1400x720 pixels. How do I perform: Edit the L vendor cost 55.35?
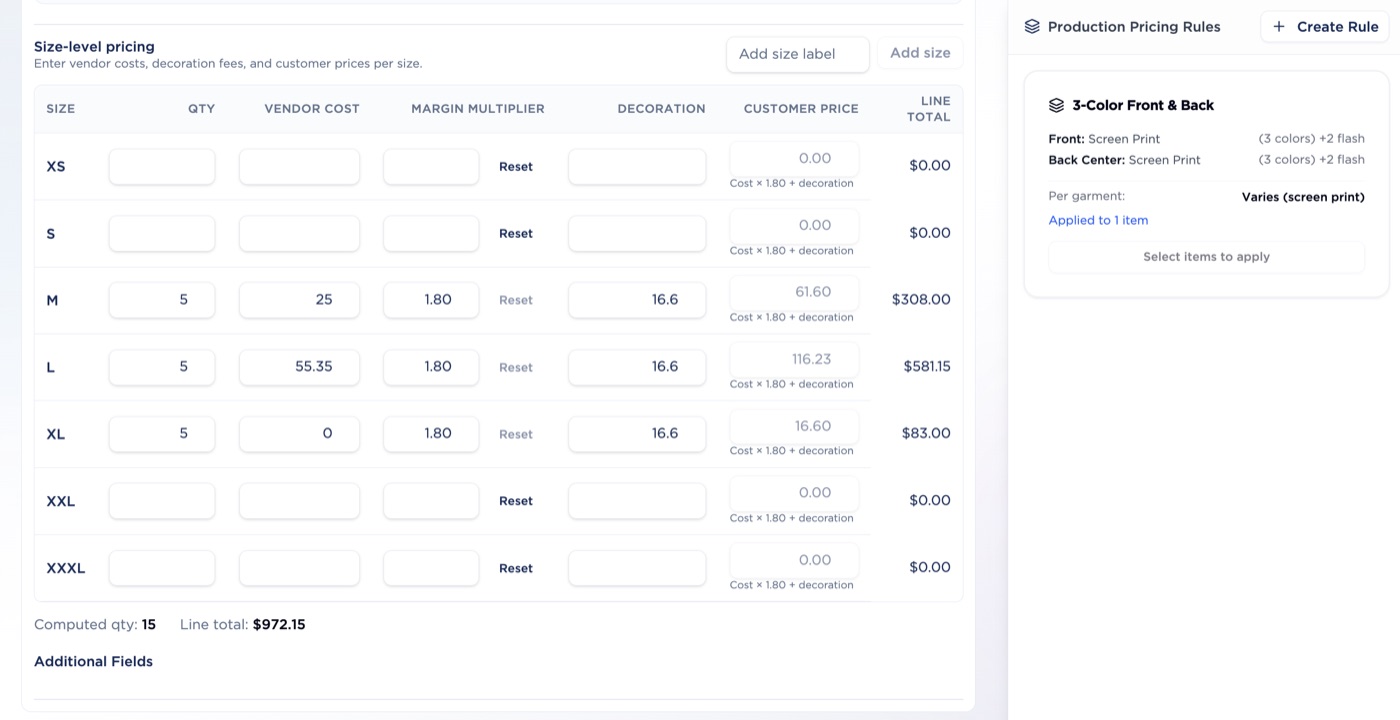(x=299, y=367)
